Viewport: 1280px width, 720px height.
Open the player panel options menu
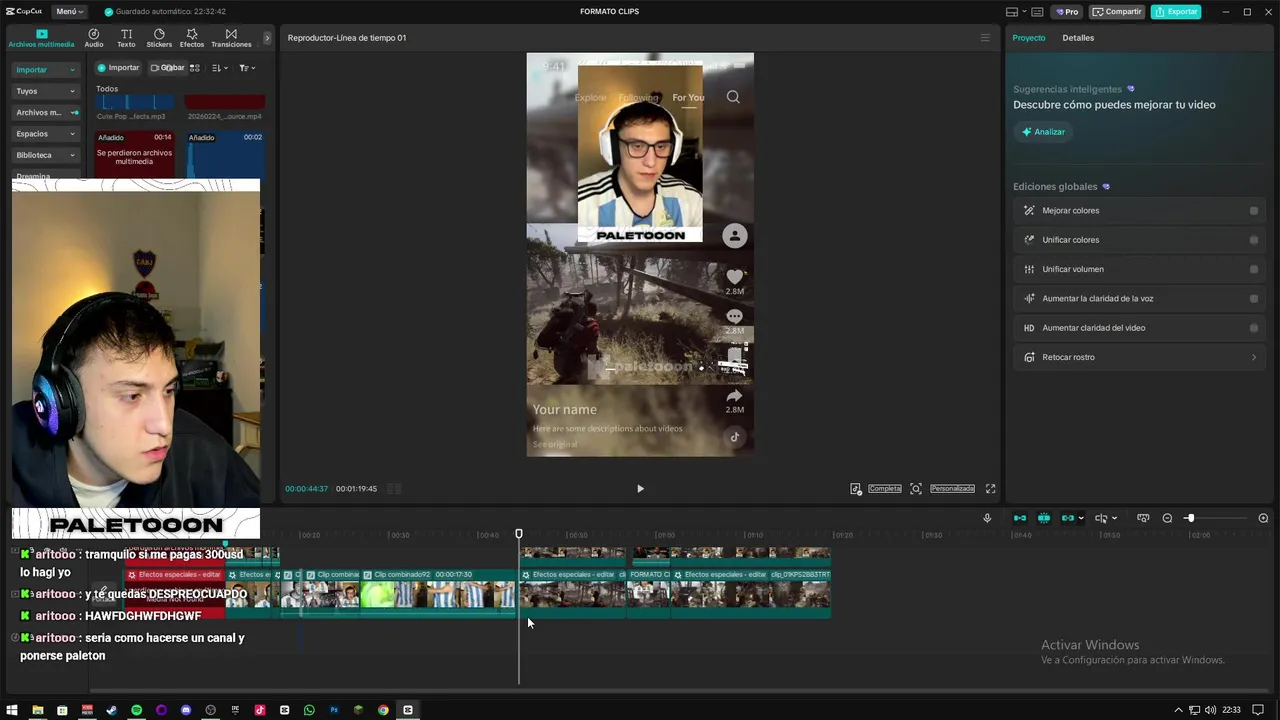(x=985, y=38)
